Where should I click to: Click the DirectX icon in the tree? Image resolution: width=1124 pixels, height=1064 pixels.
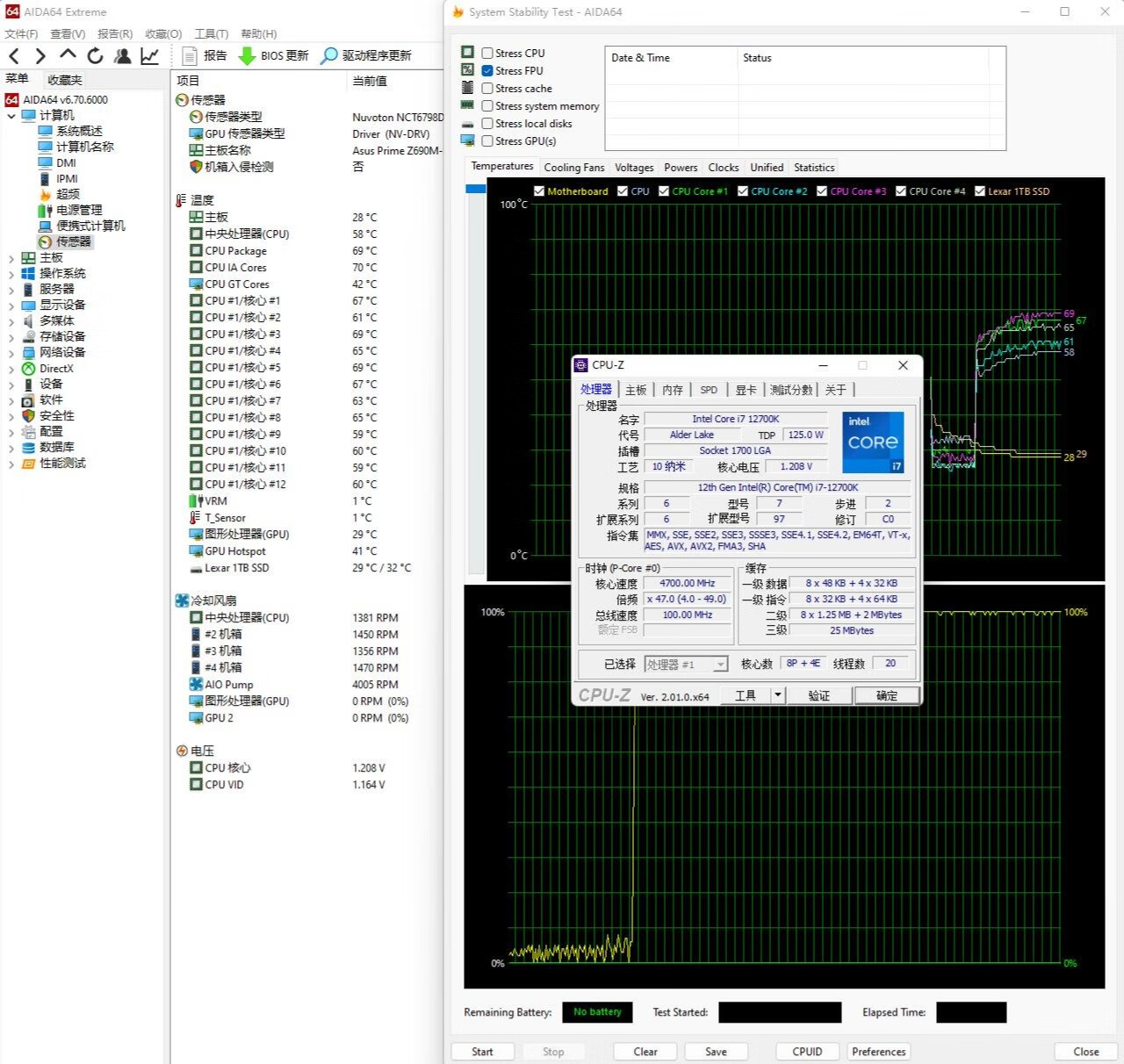[28, 369]
